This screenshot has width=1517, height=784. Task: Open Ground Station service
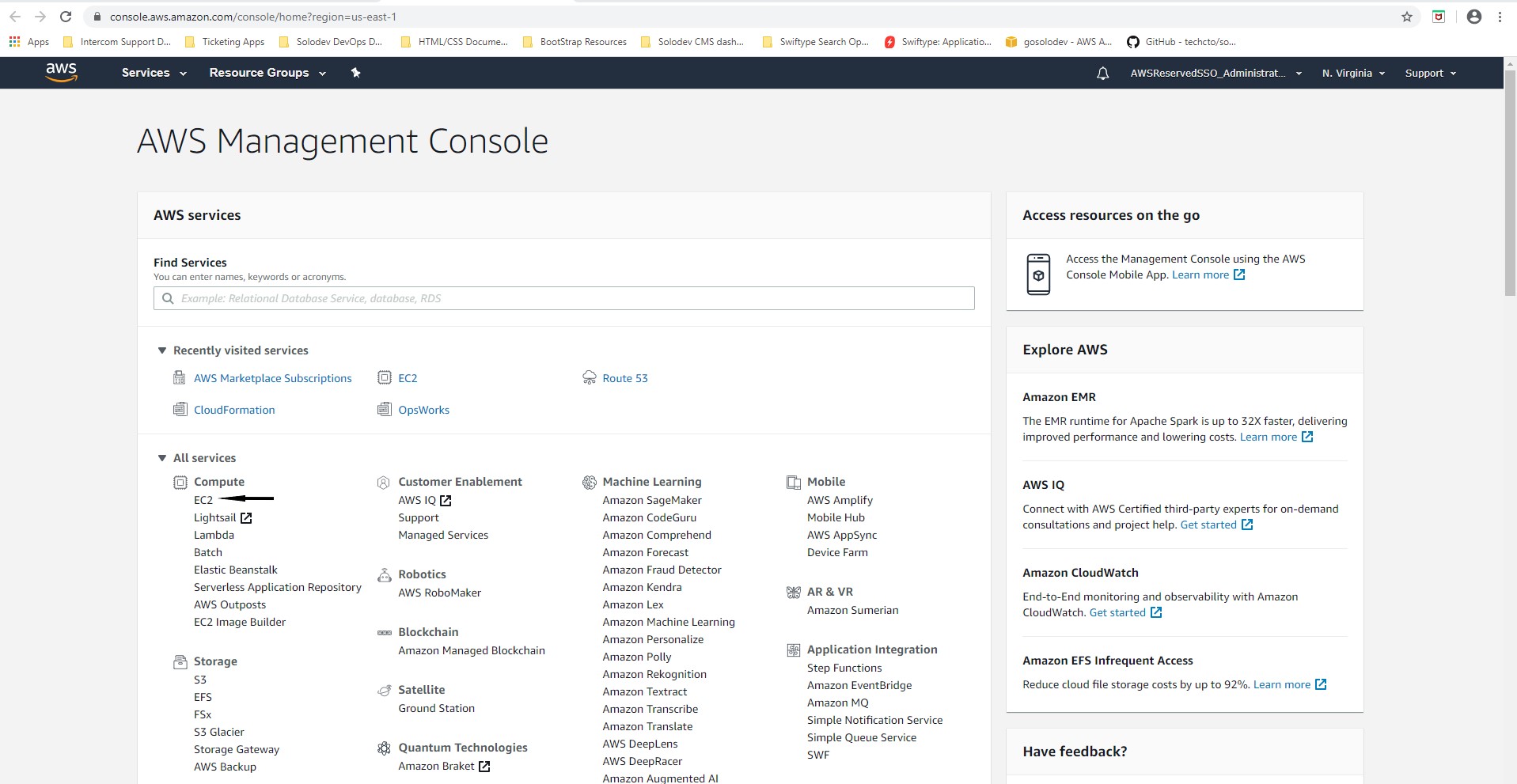pos(437,708)
